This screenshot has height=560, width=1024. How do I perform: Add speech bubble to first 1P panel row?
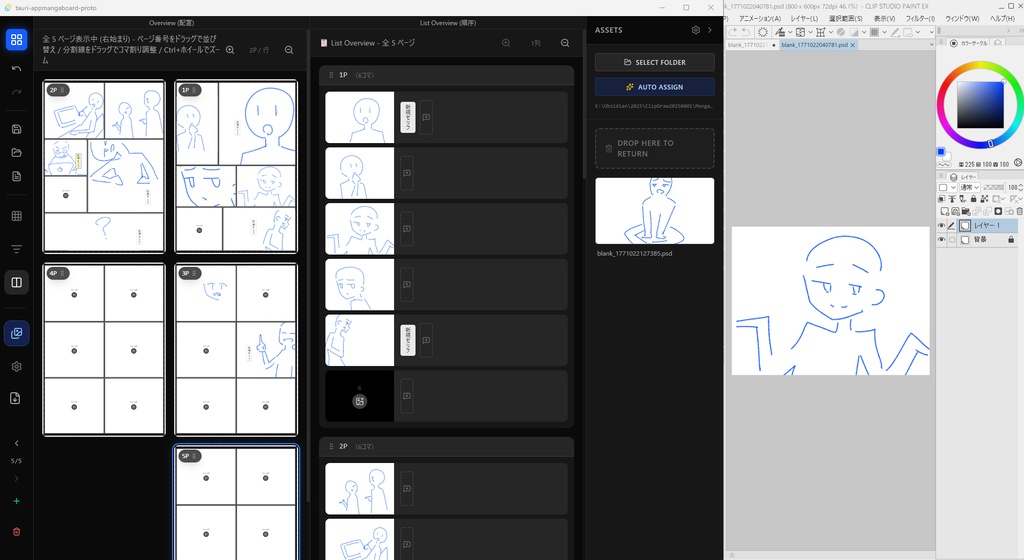point(426,117)
